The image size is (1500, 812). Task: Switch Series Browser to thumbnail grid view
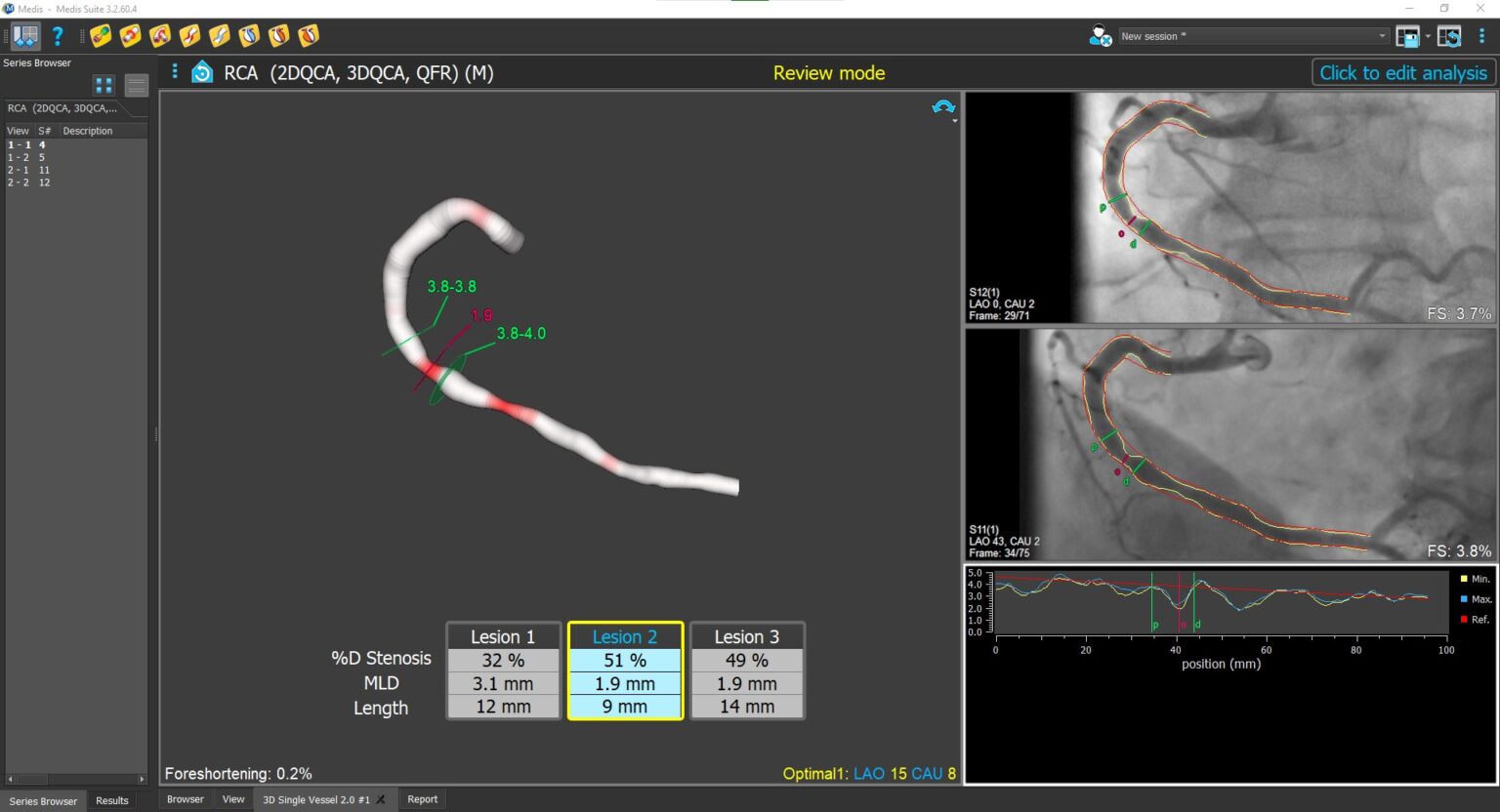104,85
